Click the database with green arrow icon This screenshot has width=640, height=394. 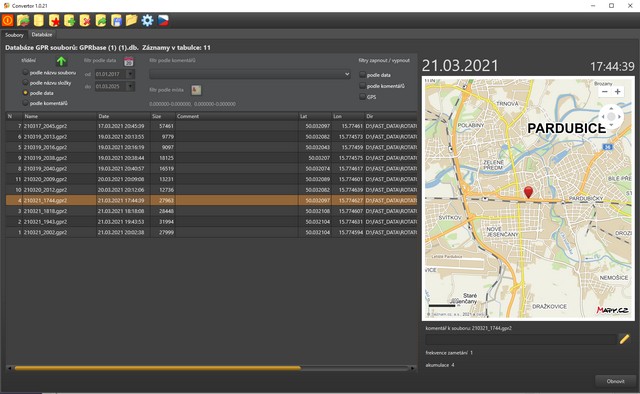pos(100,20)
